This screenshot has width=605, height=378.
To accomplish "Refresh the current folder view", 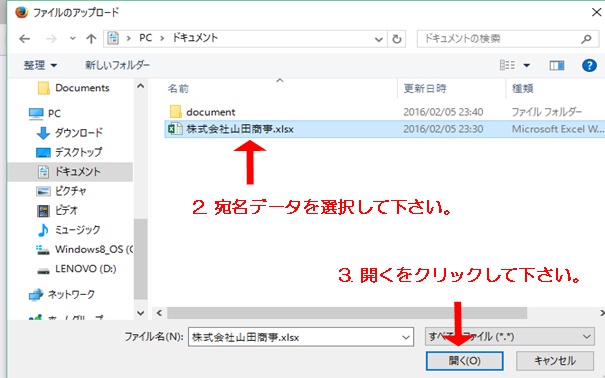I will [x=397, y=39].
